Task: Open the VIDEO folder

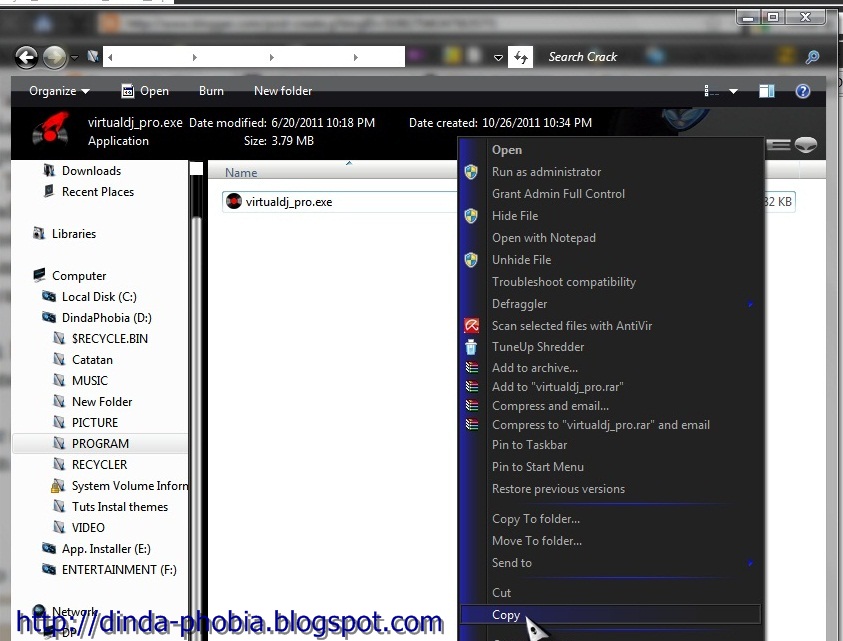Action: [78, 528]
